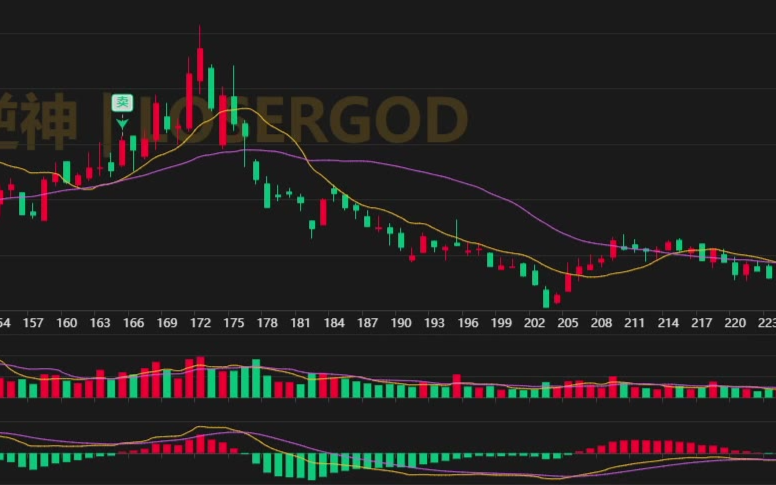
Task: Select the 190 label on the time axis
Action: point(401,323)
